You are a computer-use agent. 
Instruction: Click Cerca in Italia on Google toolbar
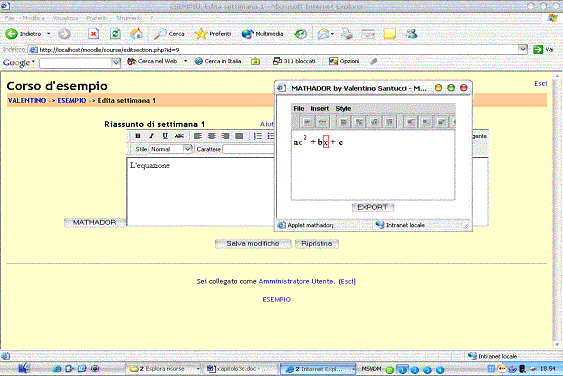[x=218, y=61]
